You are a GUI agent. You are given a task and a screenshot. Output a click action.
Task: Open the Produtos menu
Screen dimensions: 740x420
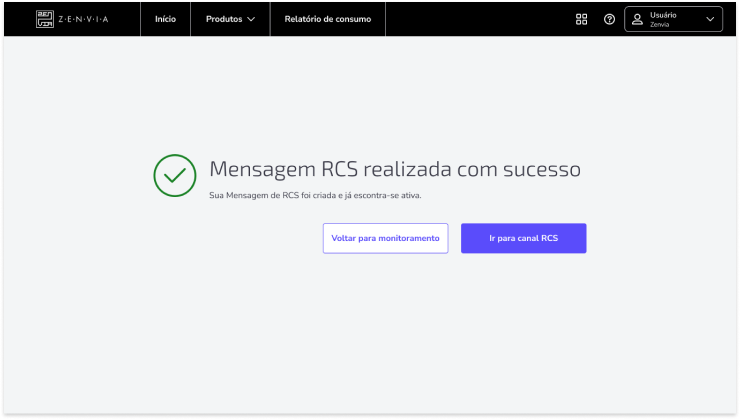(230, 19)
